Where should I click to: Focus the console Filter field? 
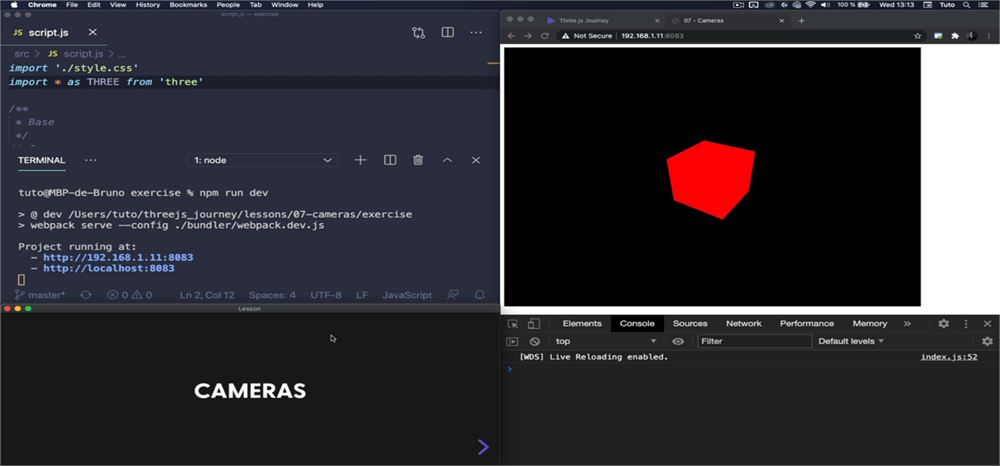pos(754,342)
